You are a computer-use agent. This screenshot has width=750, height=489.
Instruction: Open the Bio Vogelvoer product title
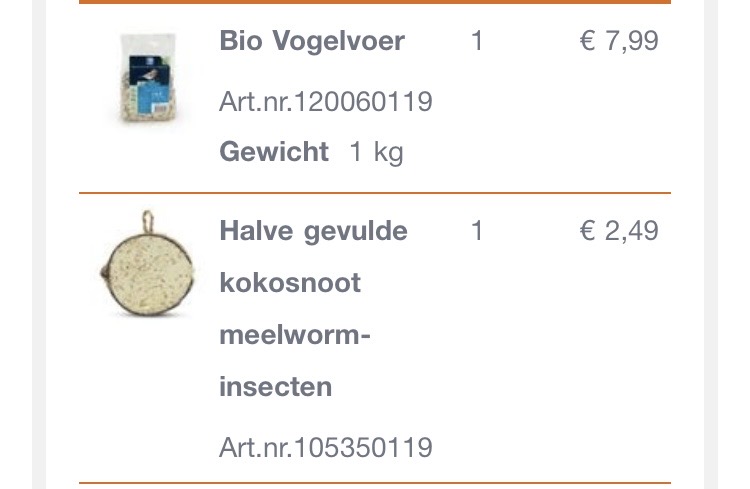[312, 41]
